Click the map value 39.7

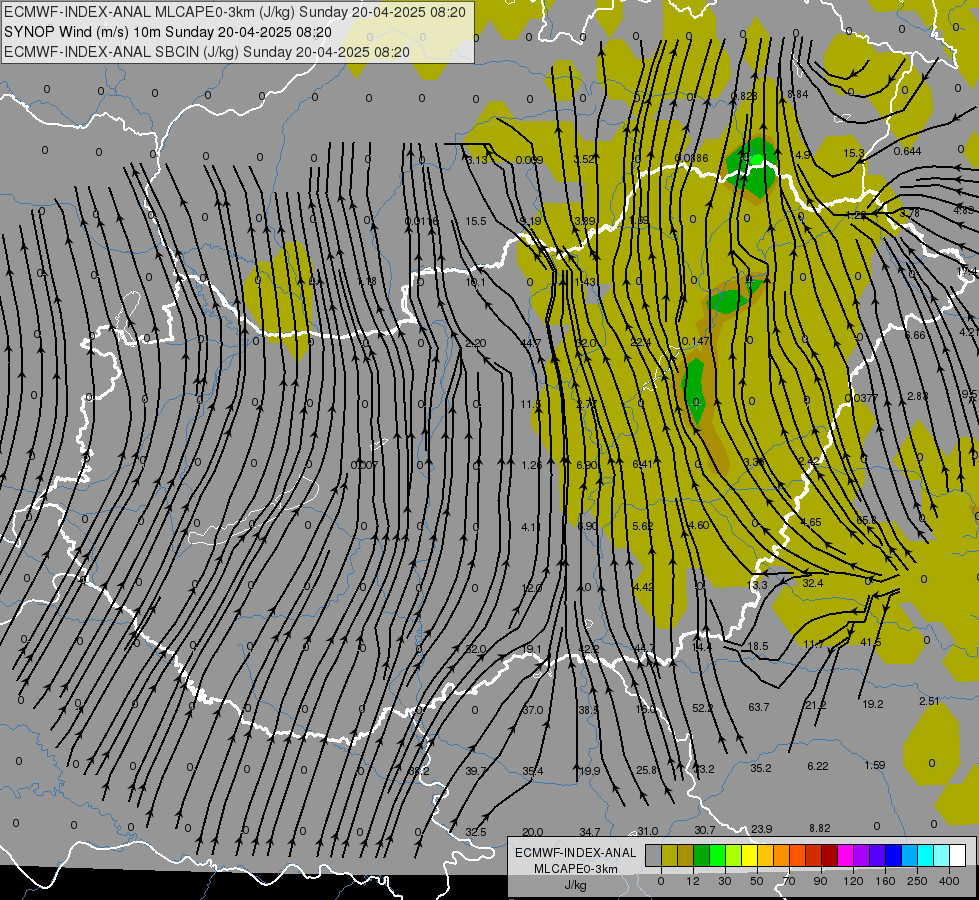476,771
